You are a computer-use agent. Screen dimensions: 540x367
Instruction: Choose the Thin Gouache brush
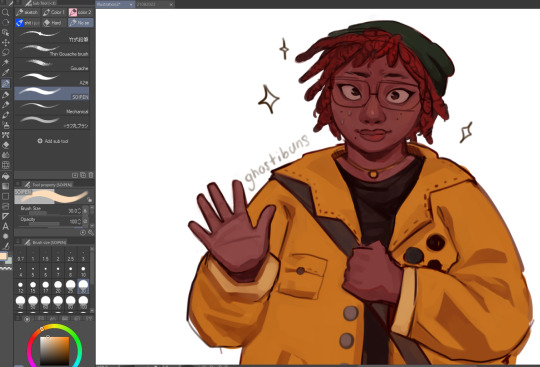point(52,50)
